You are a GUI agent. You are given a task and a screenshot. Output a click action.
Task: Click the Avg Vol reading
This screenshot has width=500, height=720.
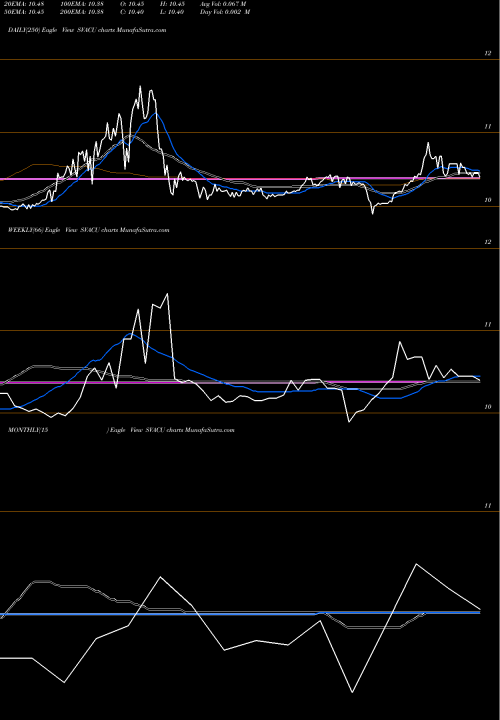223,3
